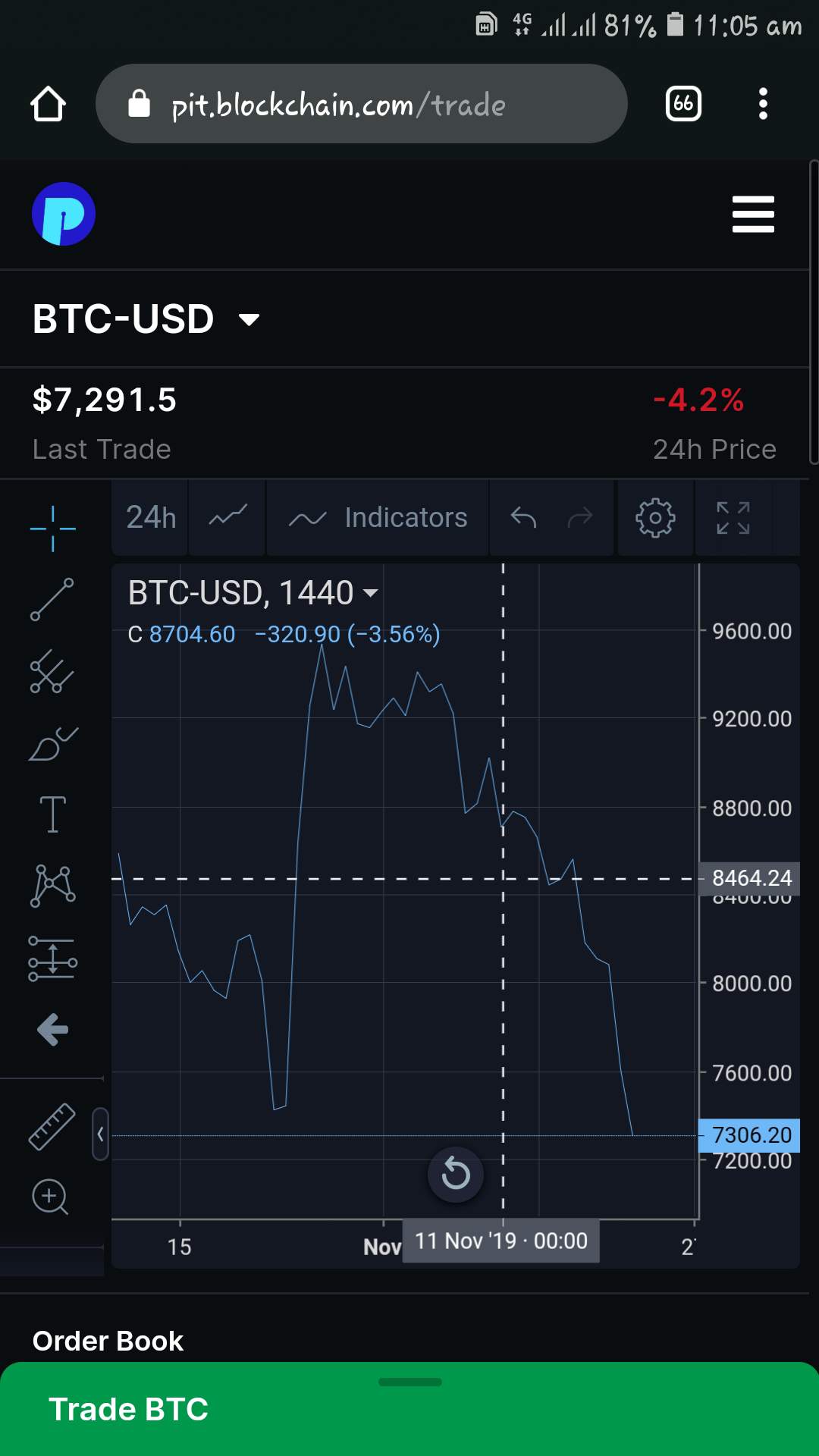Screen dimensions: 819x1456
Task: Open the hamburger navigation menu
Action: [x=753, y=215]
